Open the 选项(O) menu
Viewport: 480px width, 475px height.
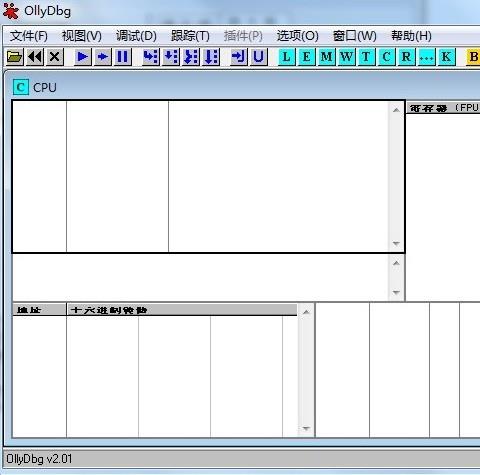pyautogui.click(x=298, y=36)
